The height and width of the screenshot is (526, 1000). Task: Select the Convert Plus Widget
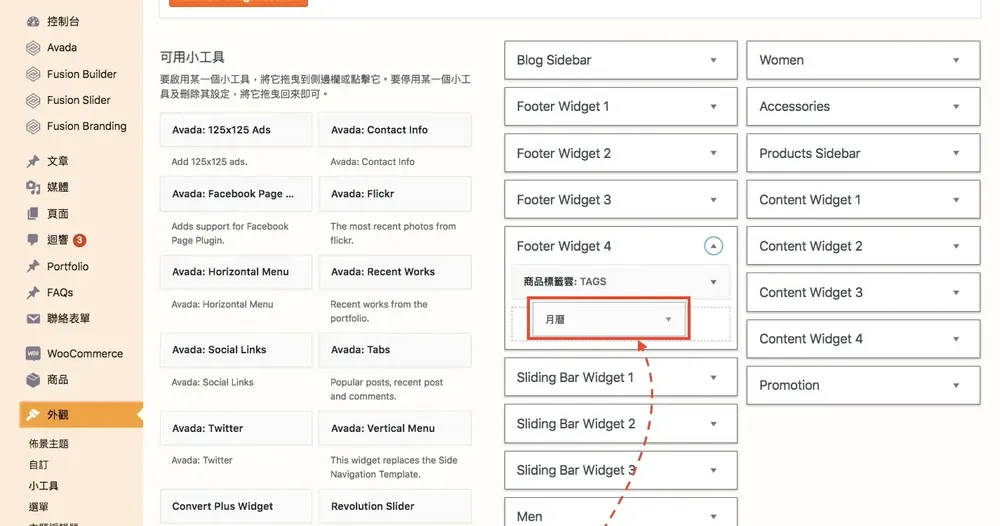[x=236, y=506]
